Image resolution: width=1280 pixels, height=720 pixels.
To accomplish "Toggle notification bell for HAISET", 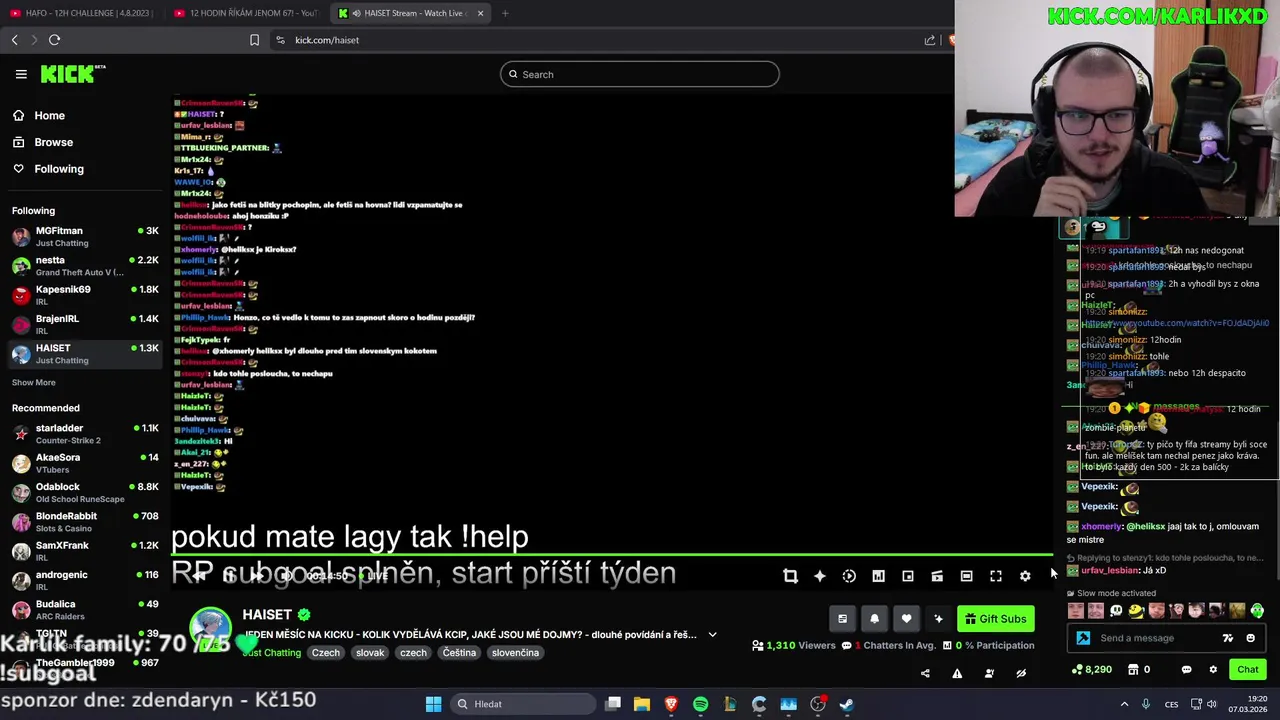I will (x=874, y=619).
